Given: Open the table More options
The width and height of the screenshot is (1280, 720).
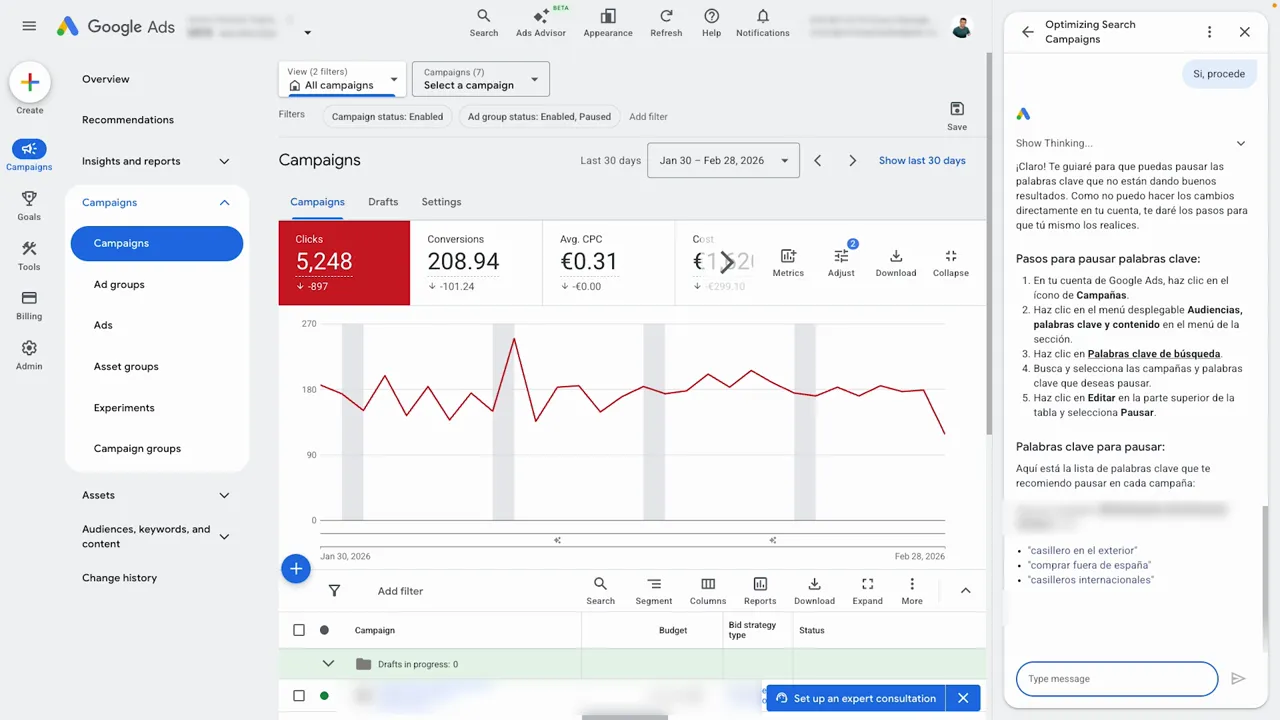Looking at the screenshot, I should click(x=912, y=591).
